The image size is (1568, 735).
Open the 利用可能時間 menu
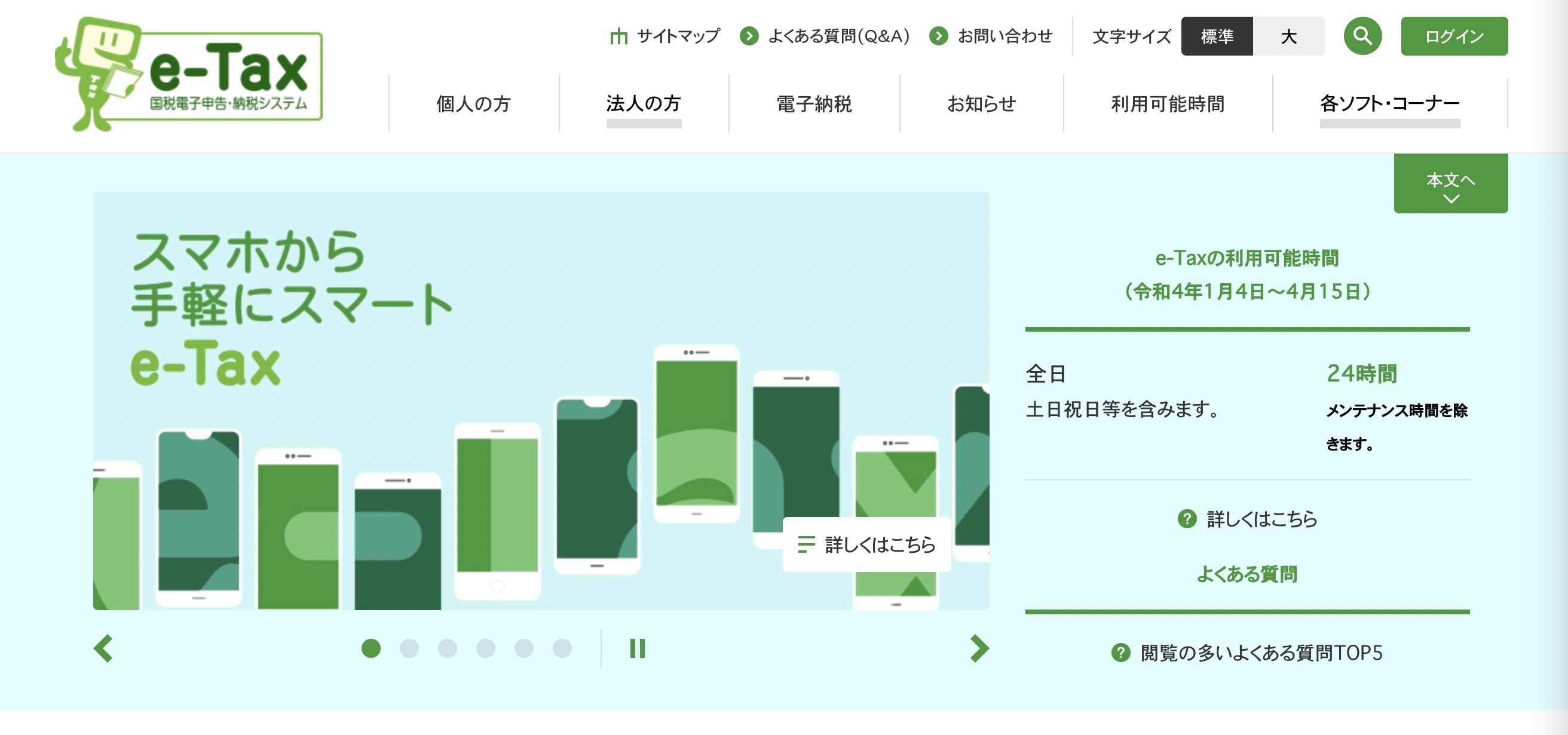(1168, 104)
